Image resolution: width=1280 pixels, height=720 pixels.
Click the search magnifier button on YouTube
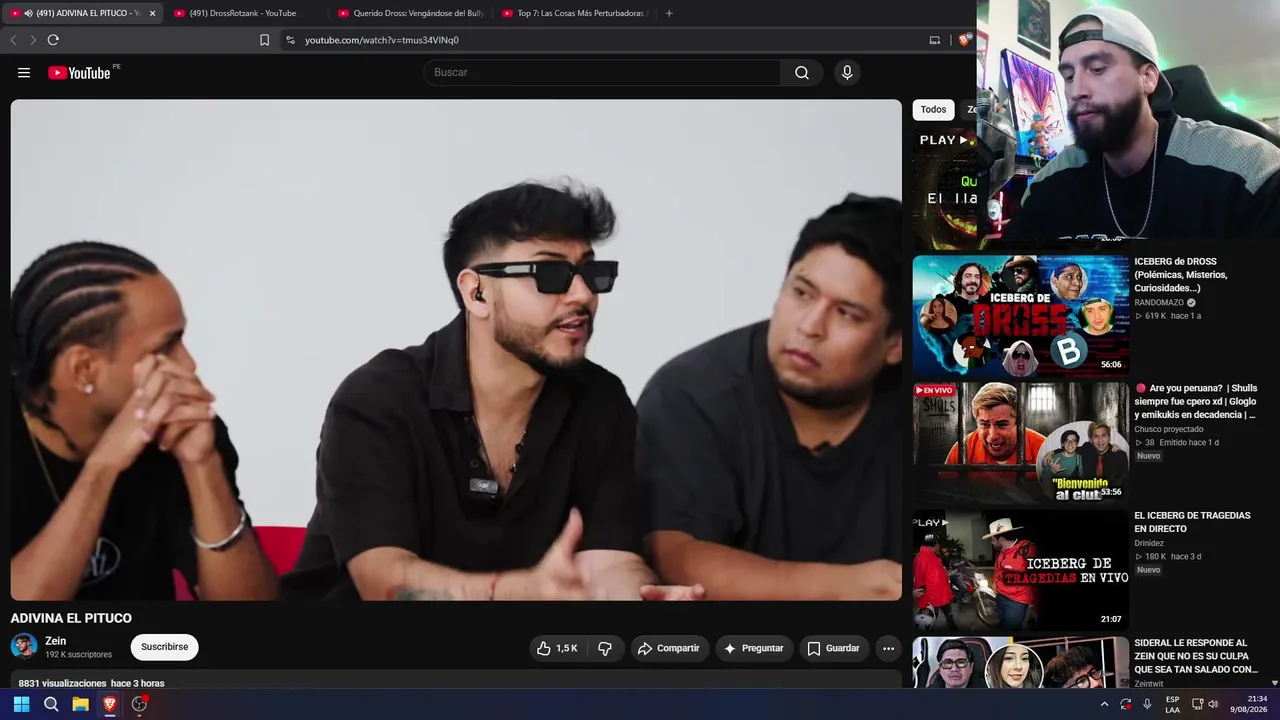coord(802,72)
